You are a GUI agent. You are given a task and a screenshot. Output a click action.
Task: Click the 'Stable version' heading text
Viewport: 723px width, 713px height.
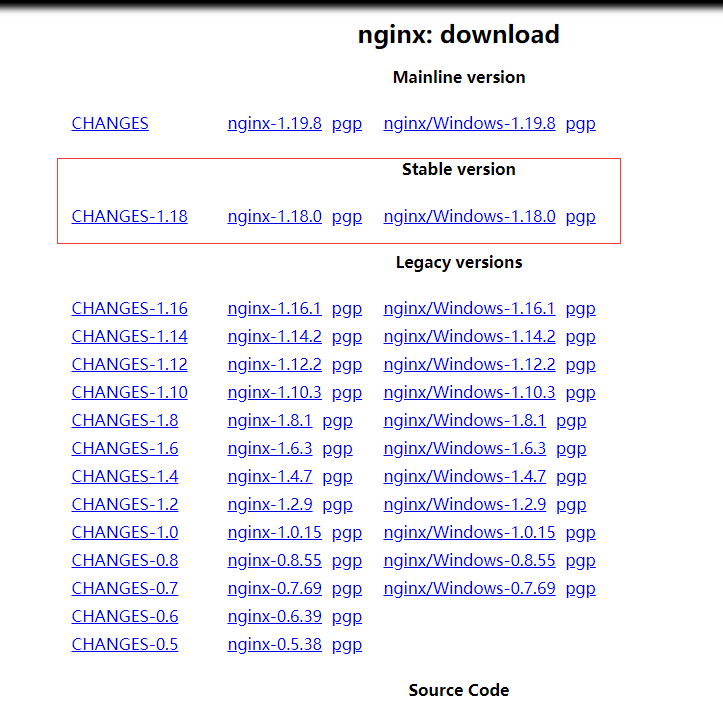click(459, 169)
